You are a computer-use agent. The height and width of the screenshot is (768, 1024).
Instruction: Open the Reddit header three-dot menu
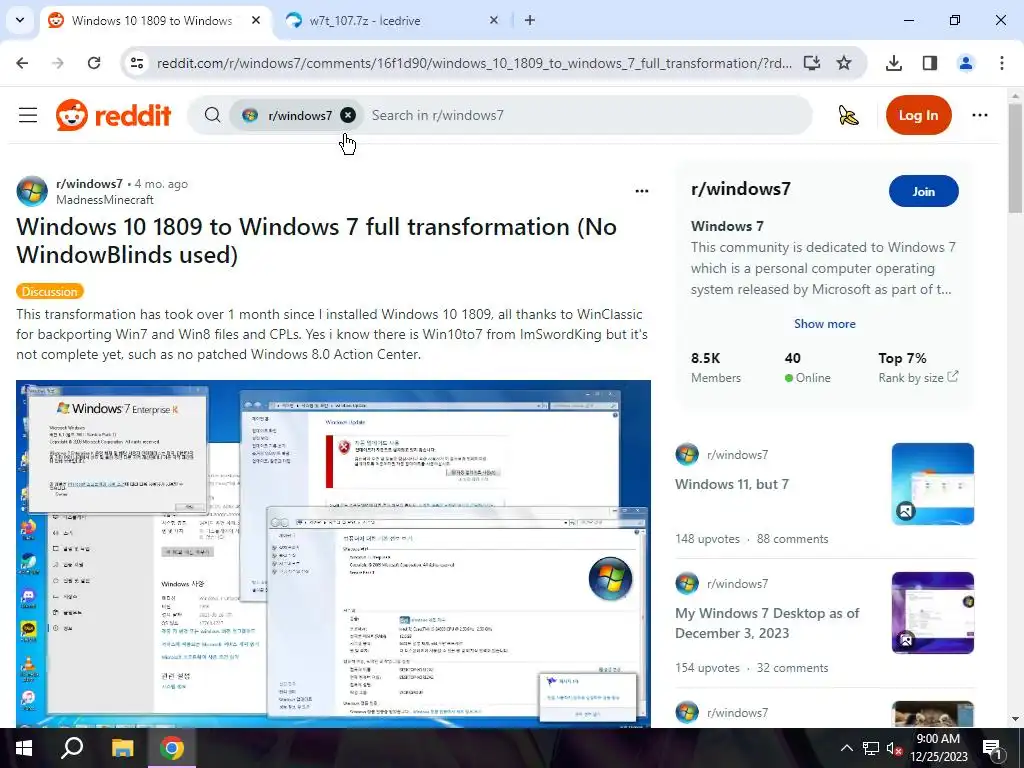[980, 116]
